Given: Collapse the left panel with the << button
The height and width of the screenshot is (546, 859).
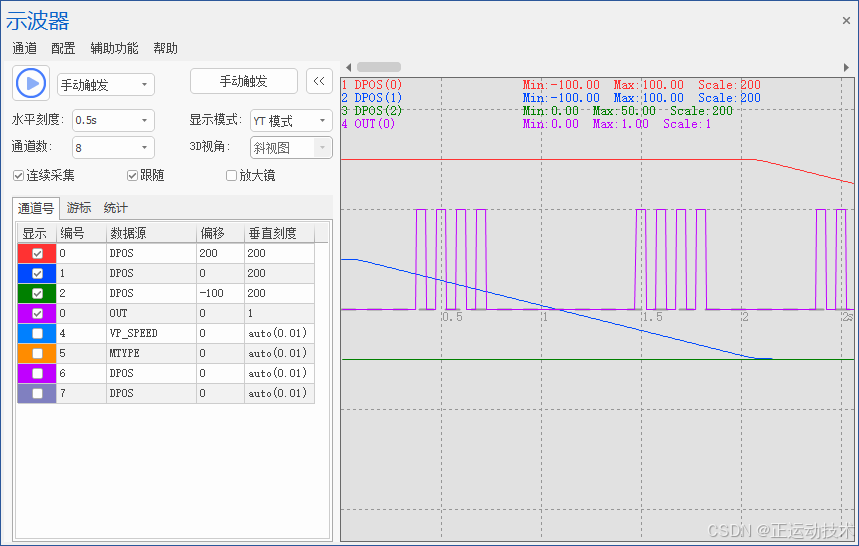Looking at the screenshot, I should (319, 81).
